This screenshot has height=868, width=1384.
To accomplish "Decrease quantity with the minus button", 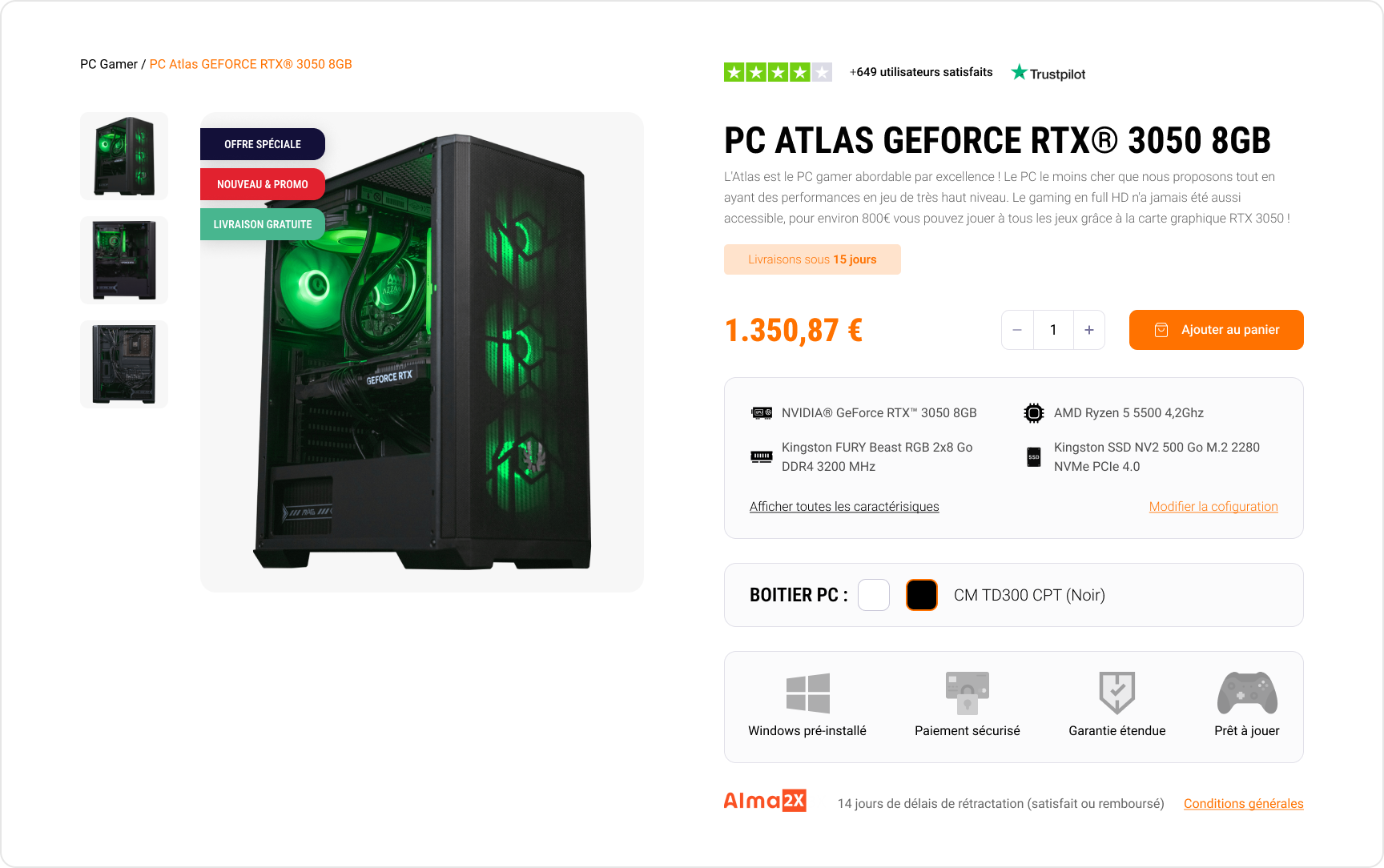I will [1017, 330].
